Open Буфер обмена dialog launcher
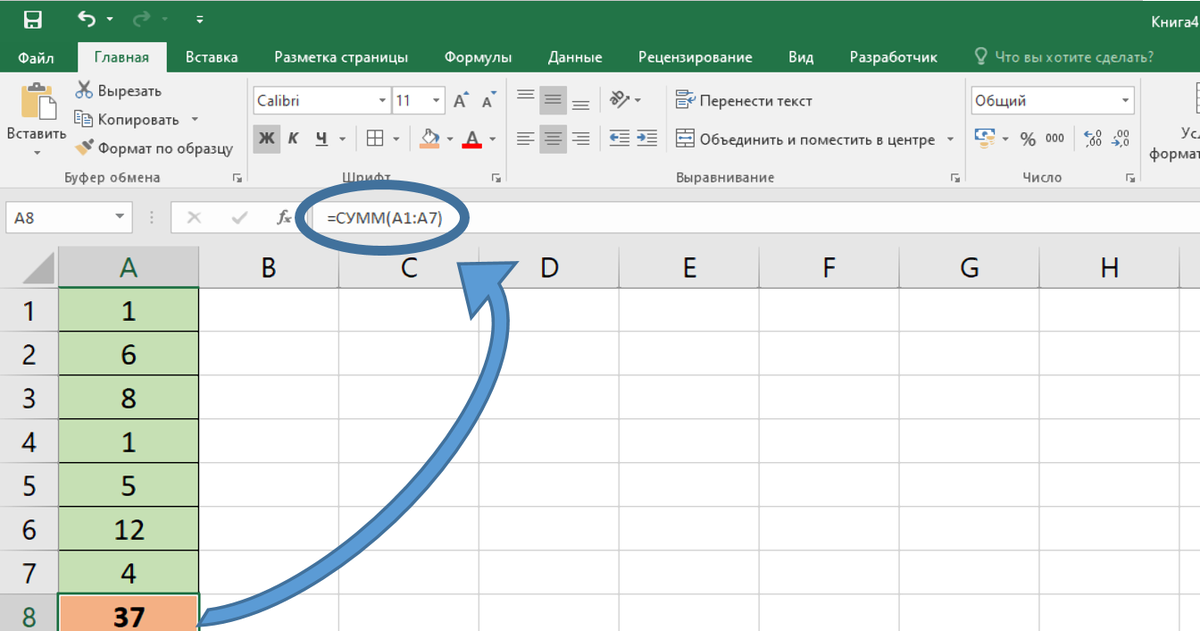The image size is (1200, 631). pyautogui.click(x=237, y=178)
